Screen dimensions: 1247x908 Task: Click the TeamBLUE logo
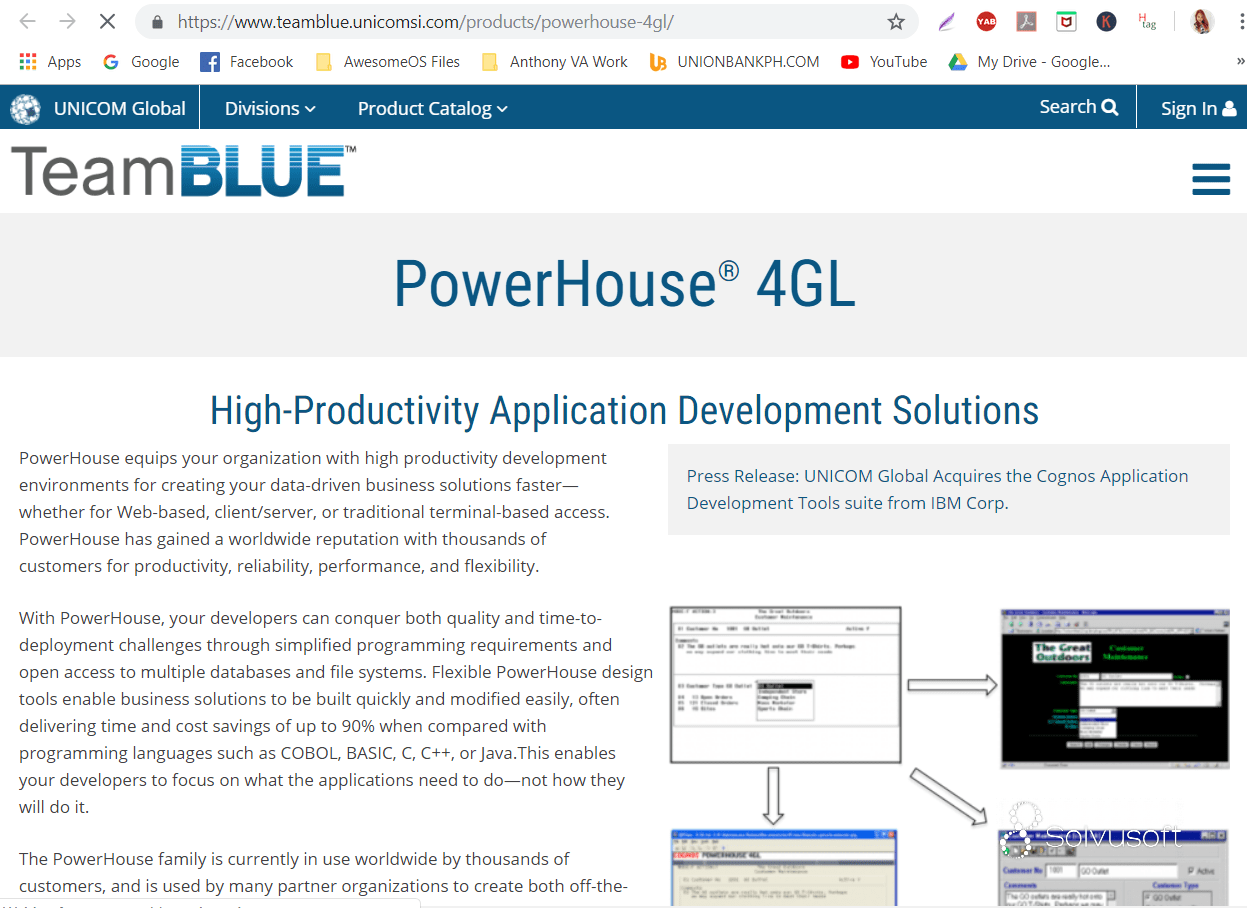pos(183,171)
